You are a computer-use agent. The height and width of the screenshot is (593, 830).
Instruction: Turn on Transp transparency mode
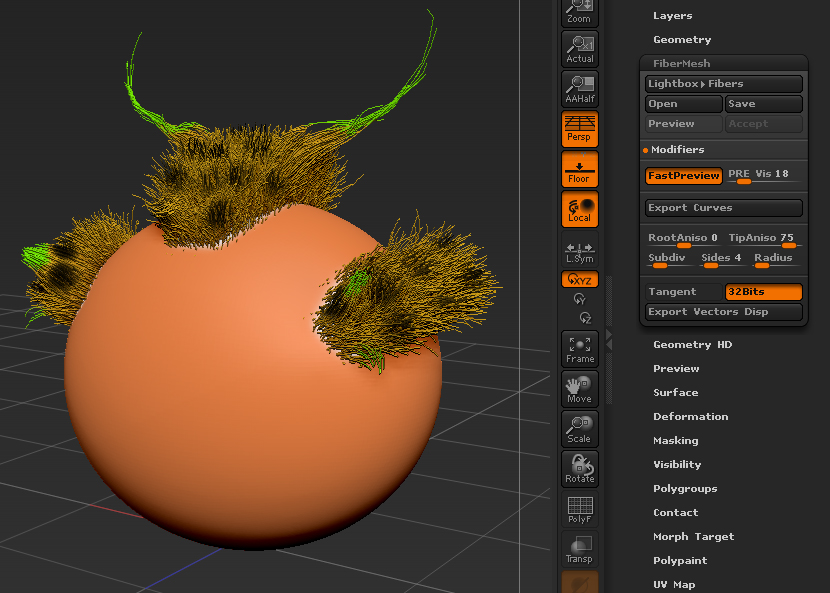[x=579, y=548]
